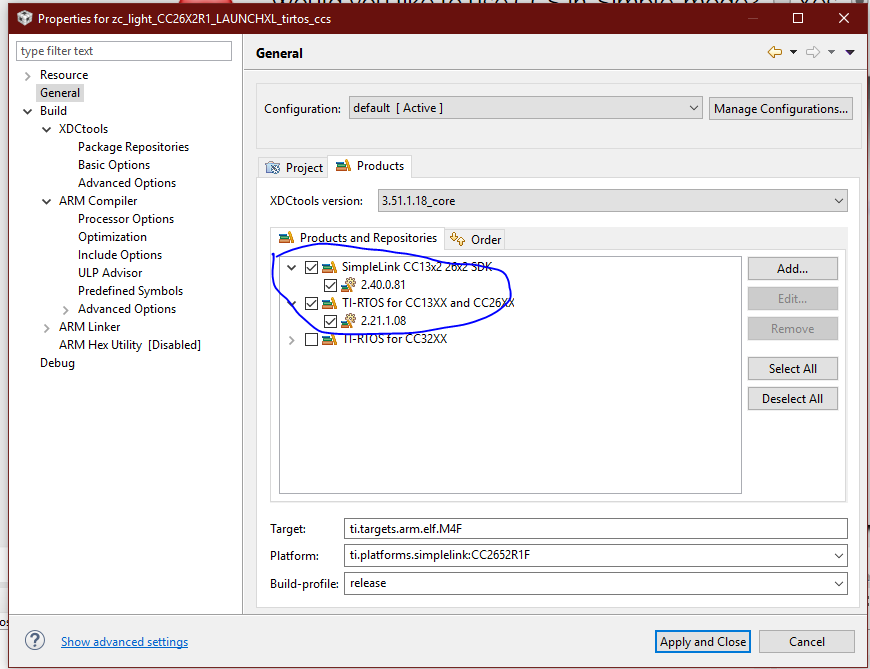Click the Deselect All button
Image resolution: width=870 pixels, height=669 pixels.
[792, 399]
